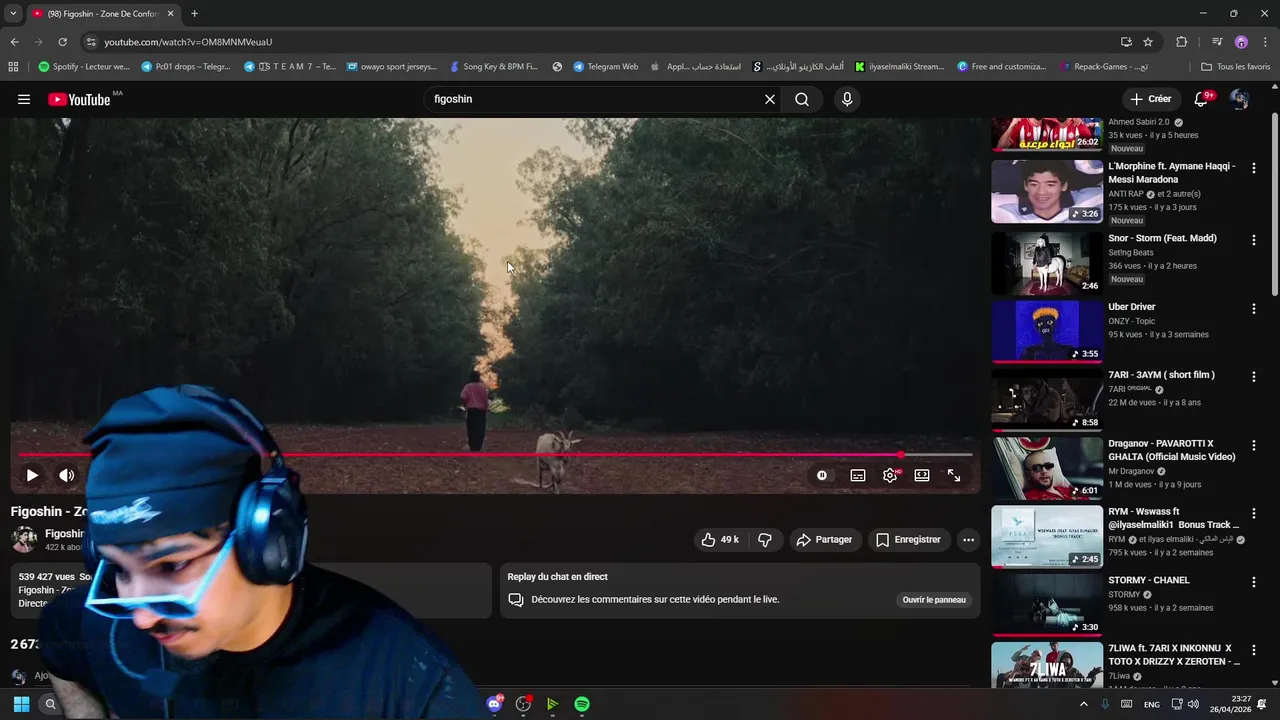
Task: Open Spotify - Lecteur web bookmark
Action: click(84, 67)
